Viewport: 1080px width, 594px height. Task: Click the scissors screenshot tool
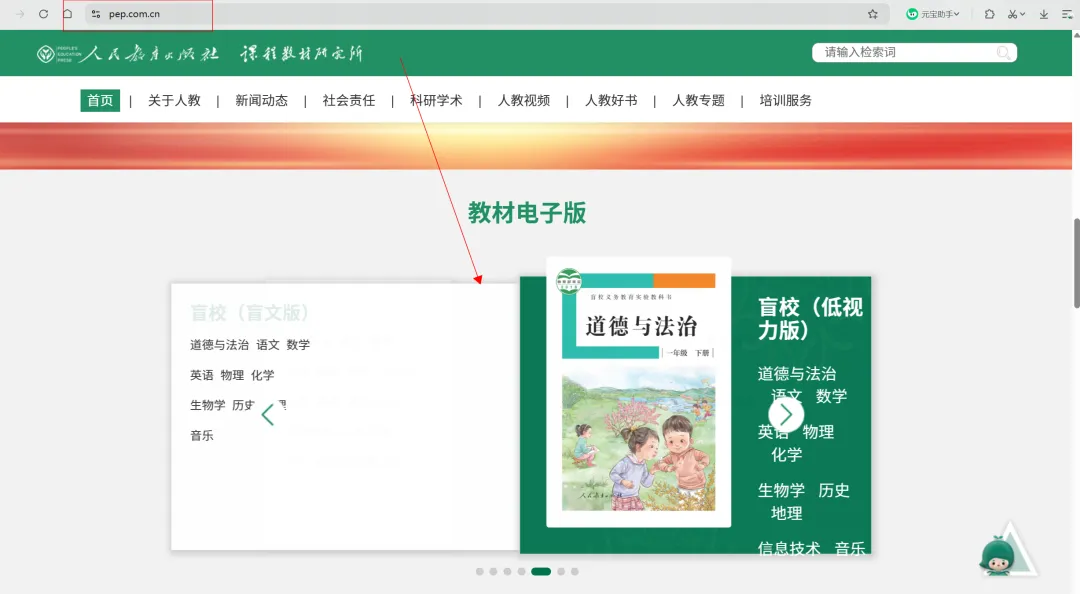tap(1012, 14)
